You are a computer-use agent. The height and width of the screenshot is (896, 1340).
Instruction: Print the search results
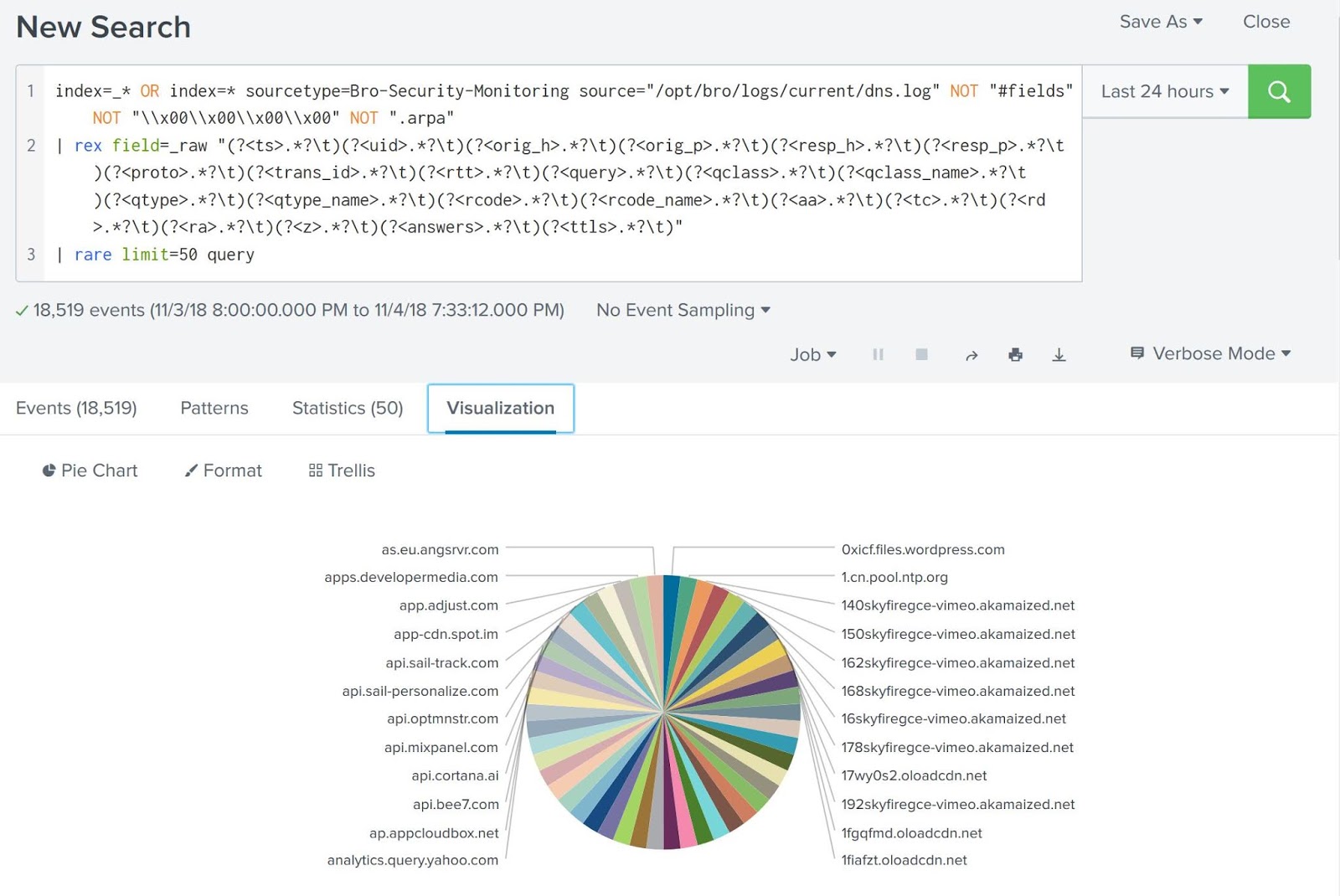[x=1016, y=354]
